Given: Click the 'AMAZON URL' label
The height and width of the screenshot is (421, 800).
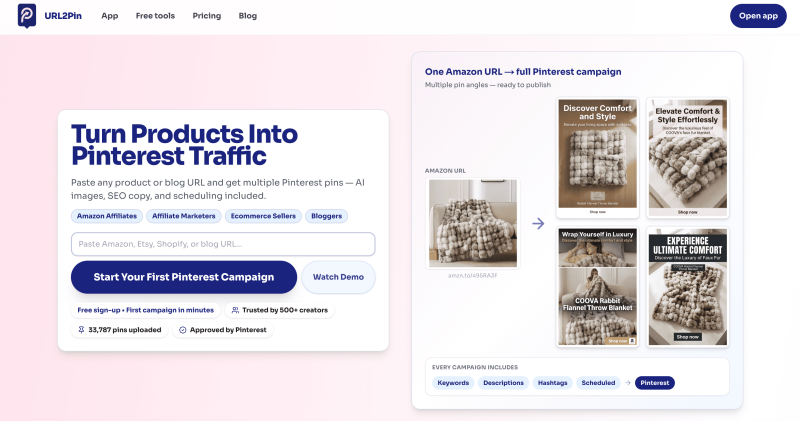Looking at the screenshot, I should [x=445, y=171].
